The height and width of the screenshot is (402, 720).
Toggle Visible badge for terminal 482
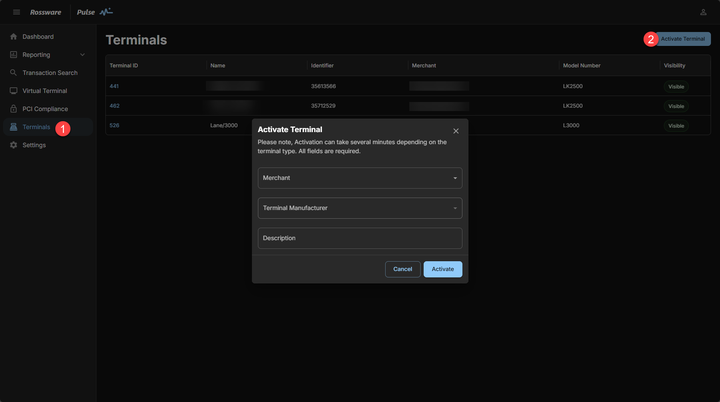[x=677, y=106]
